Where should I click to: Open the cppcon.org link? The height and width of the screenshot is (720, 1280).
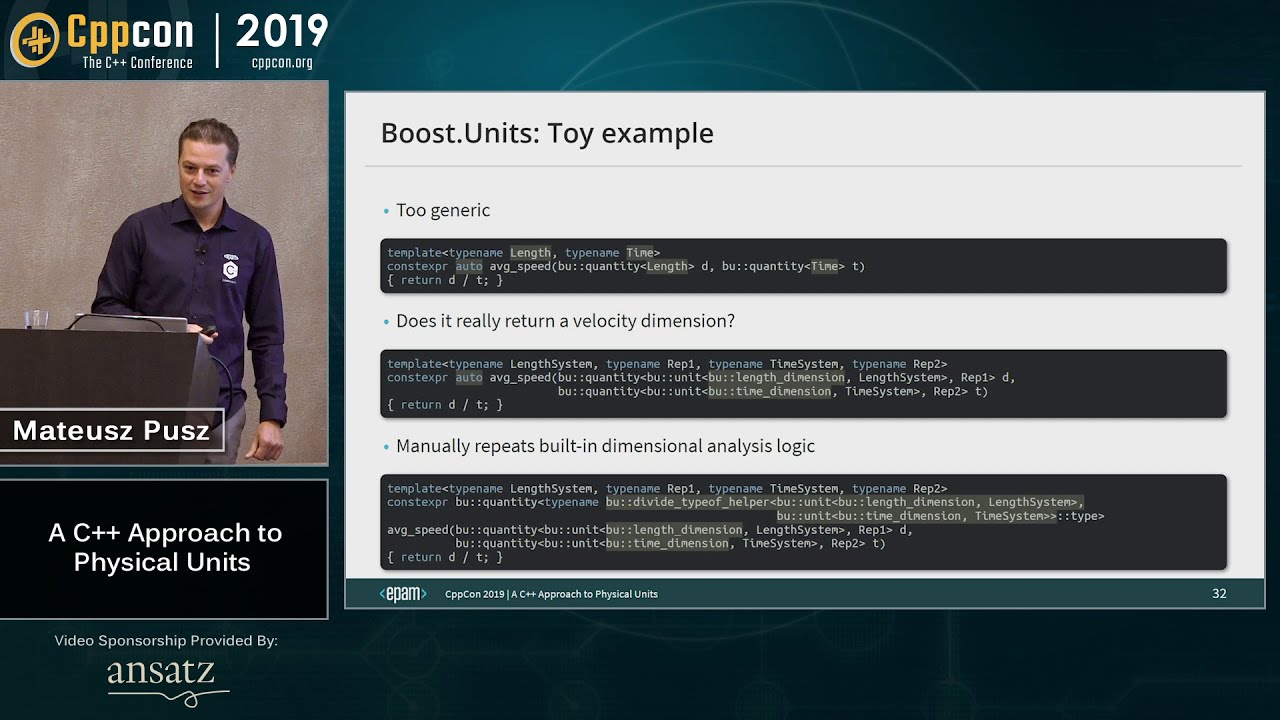click(x=282, y=63)
